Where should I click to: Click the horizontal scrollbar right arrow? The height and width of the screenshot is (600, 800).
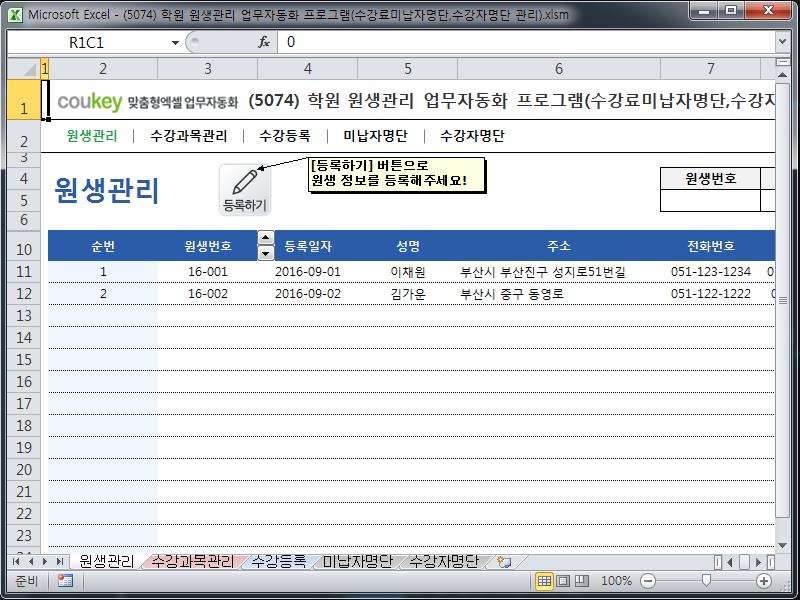coord(759,562)
